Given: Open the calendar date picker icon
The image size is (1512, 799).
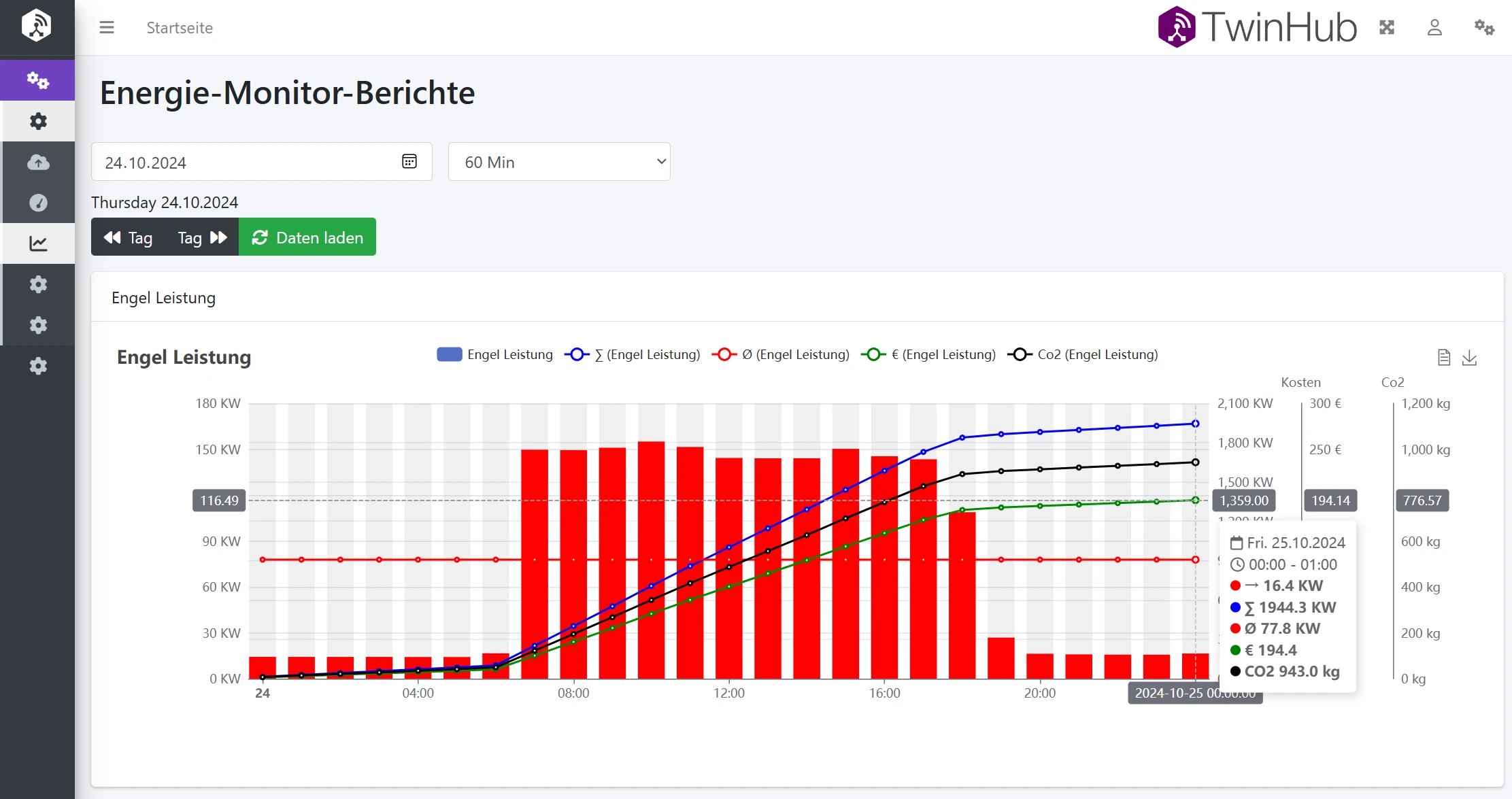Looking at the screenshot, I should point(409,162).
